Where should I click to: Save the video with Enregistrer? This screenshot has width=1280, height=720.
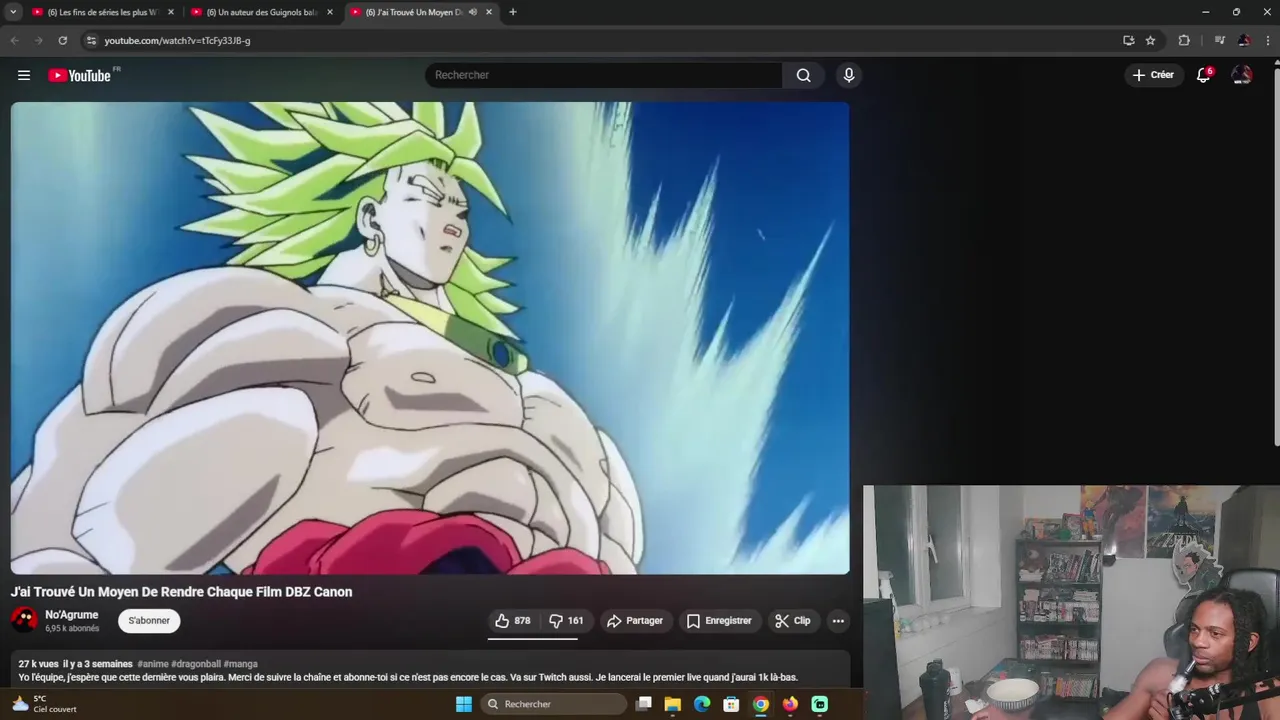[718, 621]
